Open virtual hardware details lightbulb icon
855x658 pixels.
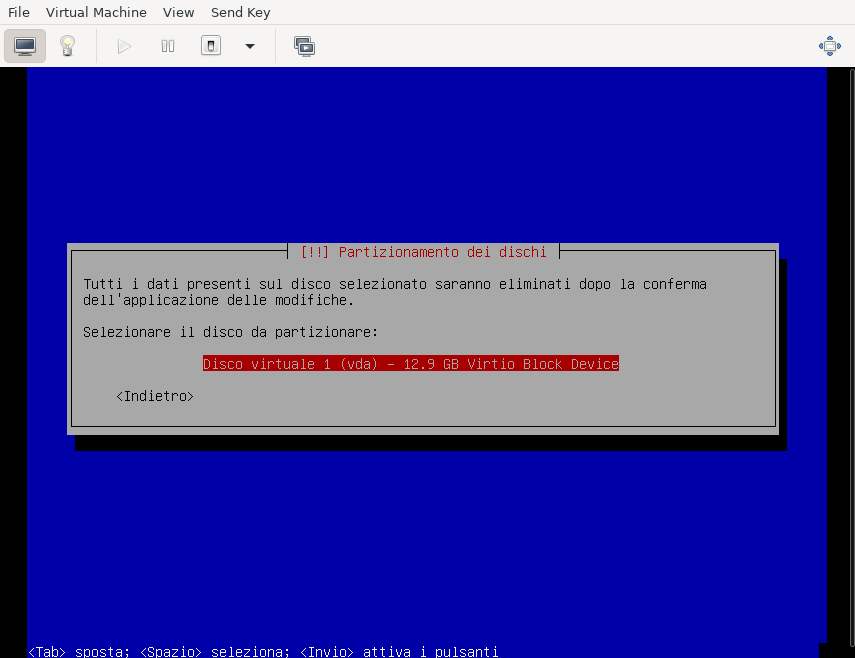pyautogui.click(x=67, y=46)
